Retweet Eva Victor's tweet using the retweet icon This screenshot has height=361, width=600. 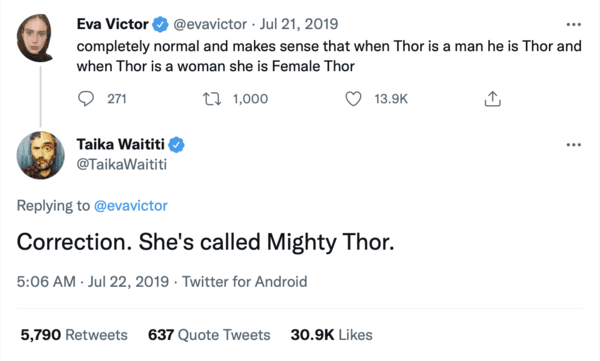(x=212, y=99)
